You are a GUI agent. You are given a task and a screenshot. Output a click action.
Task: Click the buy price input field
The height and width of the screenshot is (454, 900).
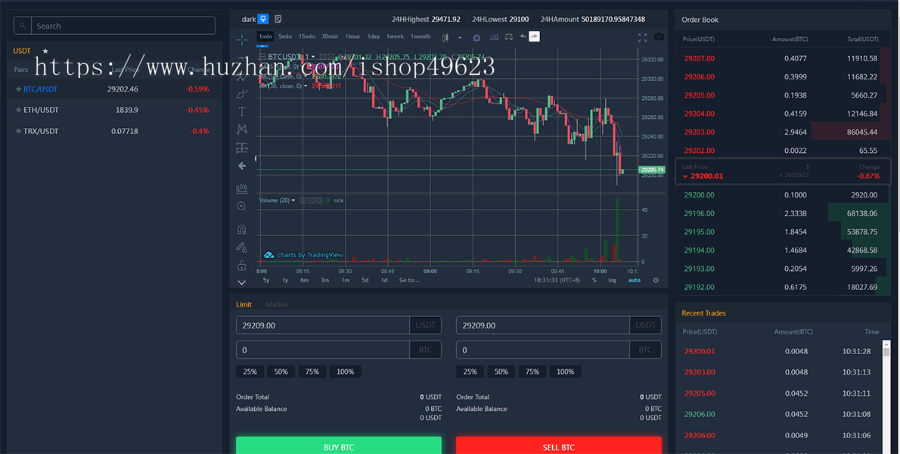coord(323,325)
